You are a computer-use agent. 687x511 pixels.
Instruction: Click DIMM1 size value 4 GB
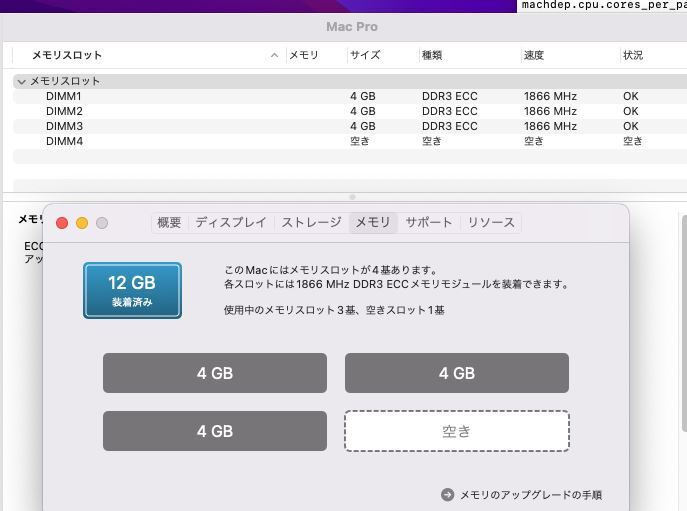point(363,96)
